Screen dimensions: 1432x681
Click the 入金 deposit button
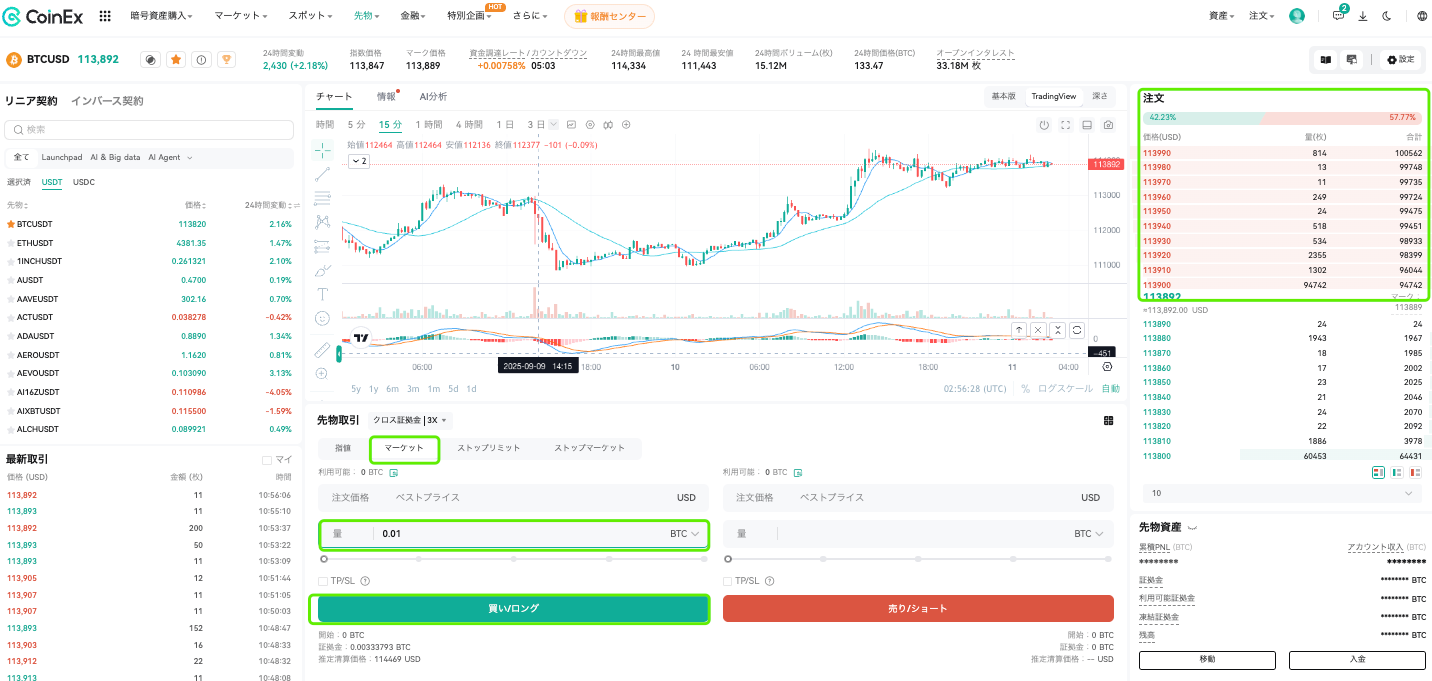[x=1357, y=660]
